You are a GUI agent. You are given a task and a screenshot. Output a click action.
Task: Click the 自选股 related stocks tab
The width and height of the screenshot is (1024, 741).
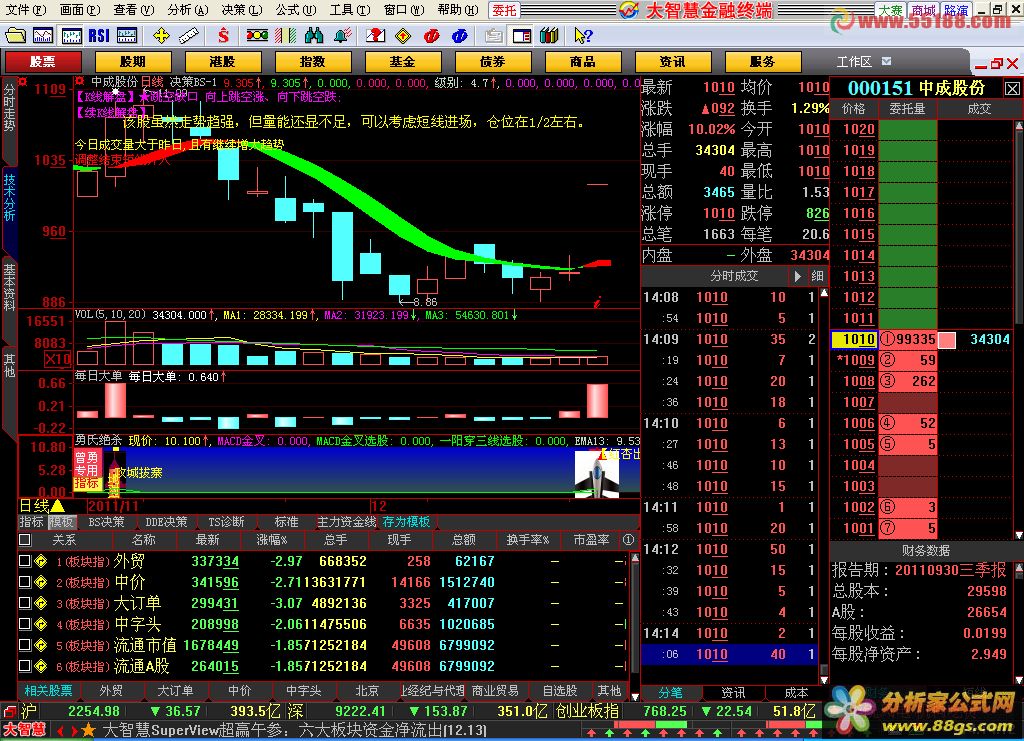point(560,691)
